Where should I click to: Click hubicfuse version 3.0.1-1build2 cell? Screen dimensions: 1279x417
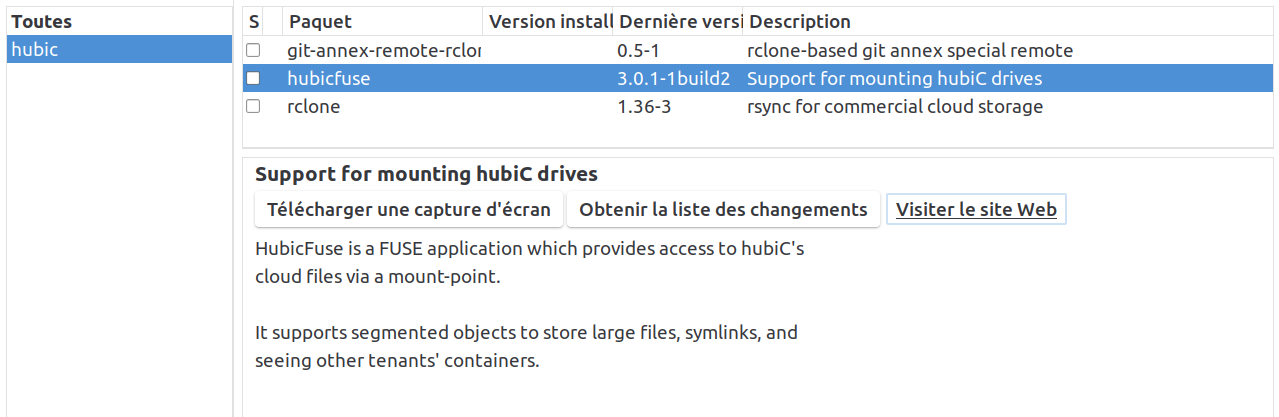coord(674,78)
